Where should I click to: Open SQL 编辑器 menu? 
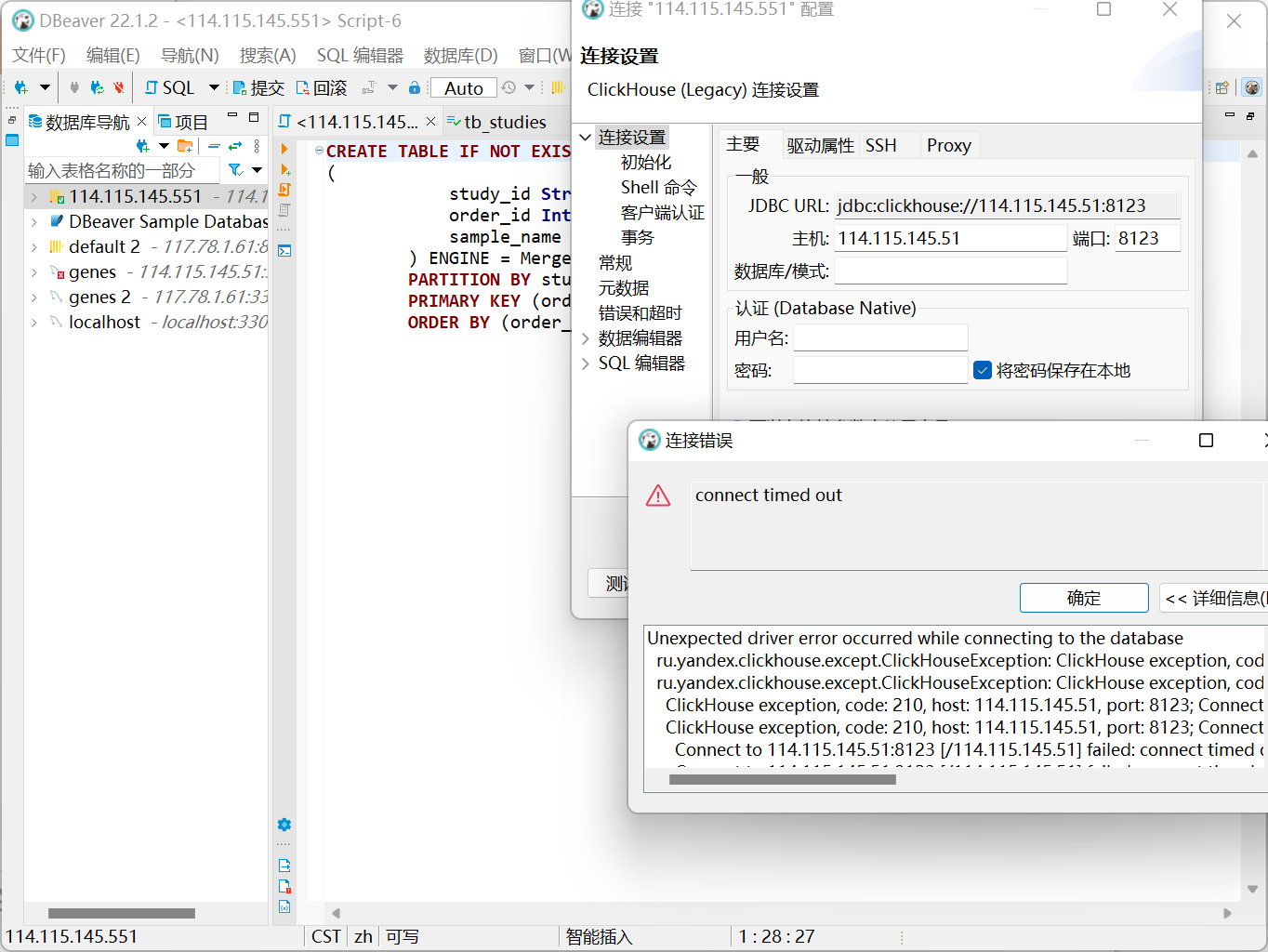pyautogui.click(x=360, y=56)
